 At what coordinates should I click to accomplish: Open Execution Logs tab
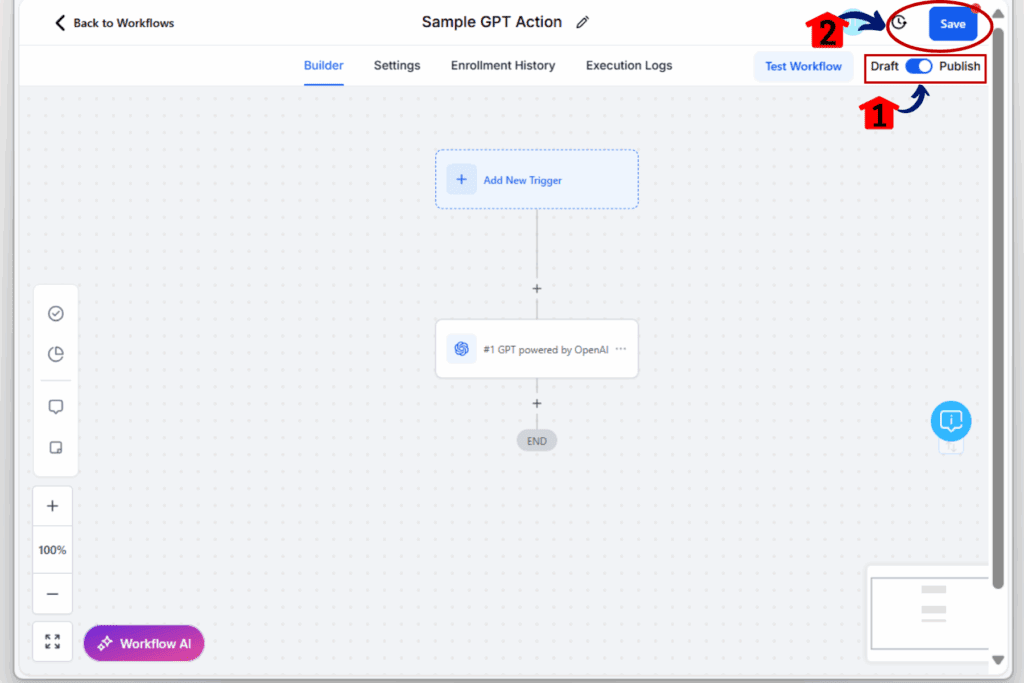(629, 65)
